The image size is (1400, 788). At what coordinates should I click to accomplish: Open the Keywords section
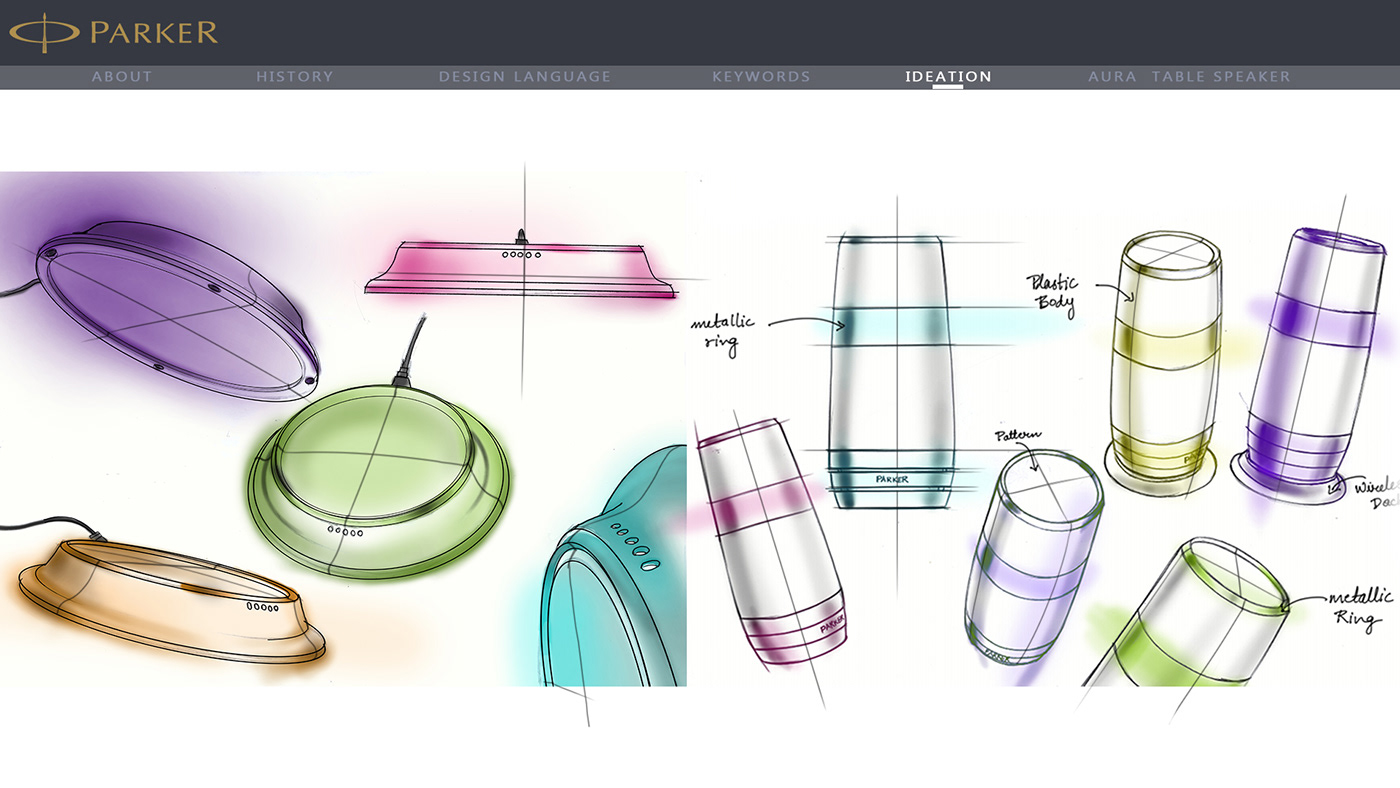[x=762, y=77]
